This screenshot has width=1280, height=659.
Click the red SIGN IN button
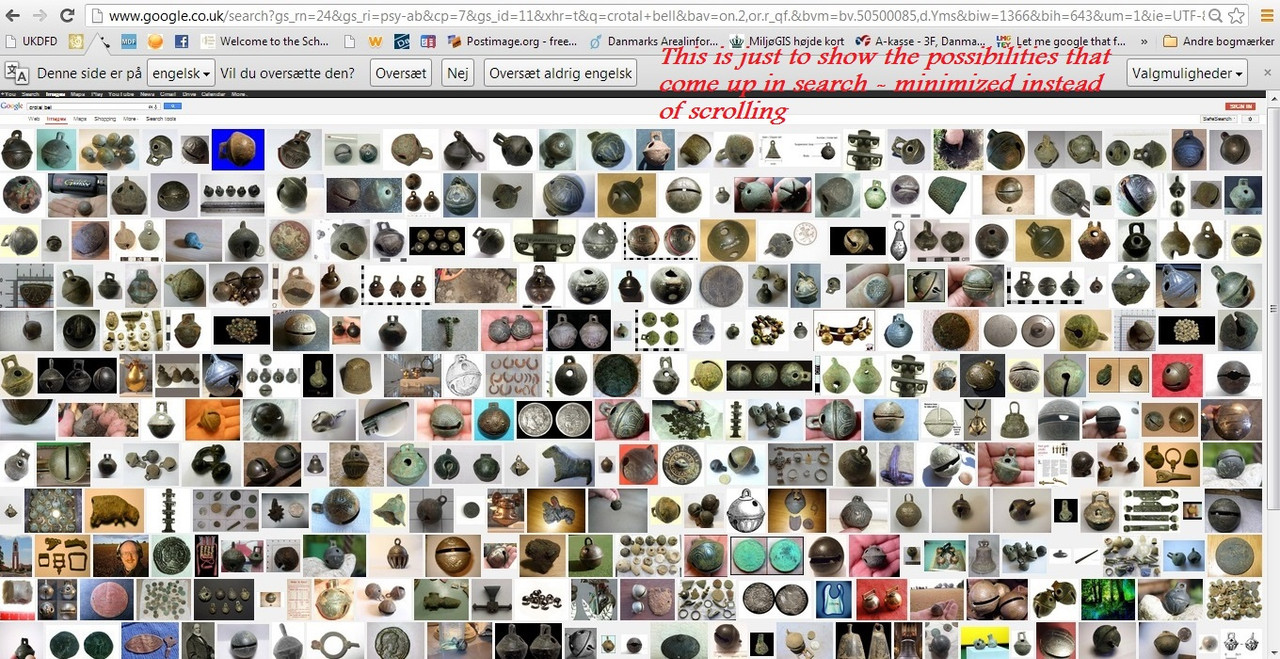coord(1240,106)
